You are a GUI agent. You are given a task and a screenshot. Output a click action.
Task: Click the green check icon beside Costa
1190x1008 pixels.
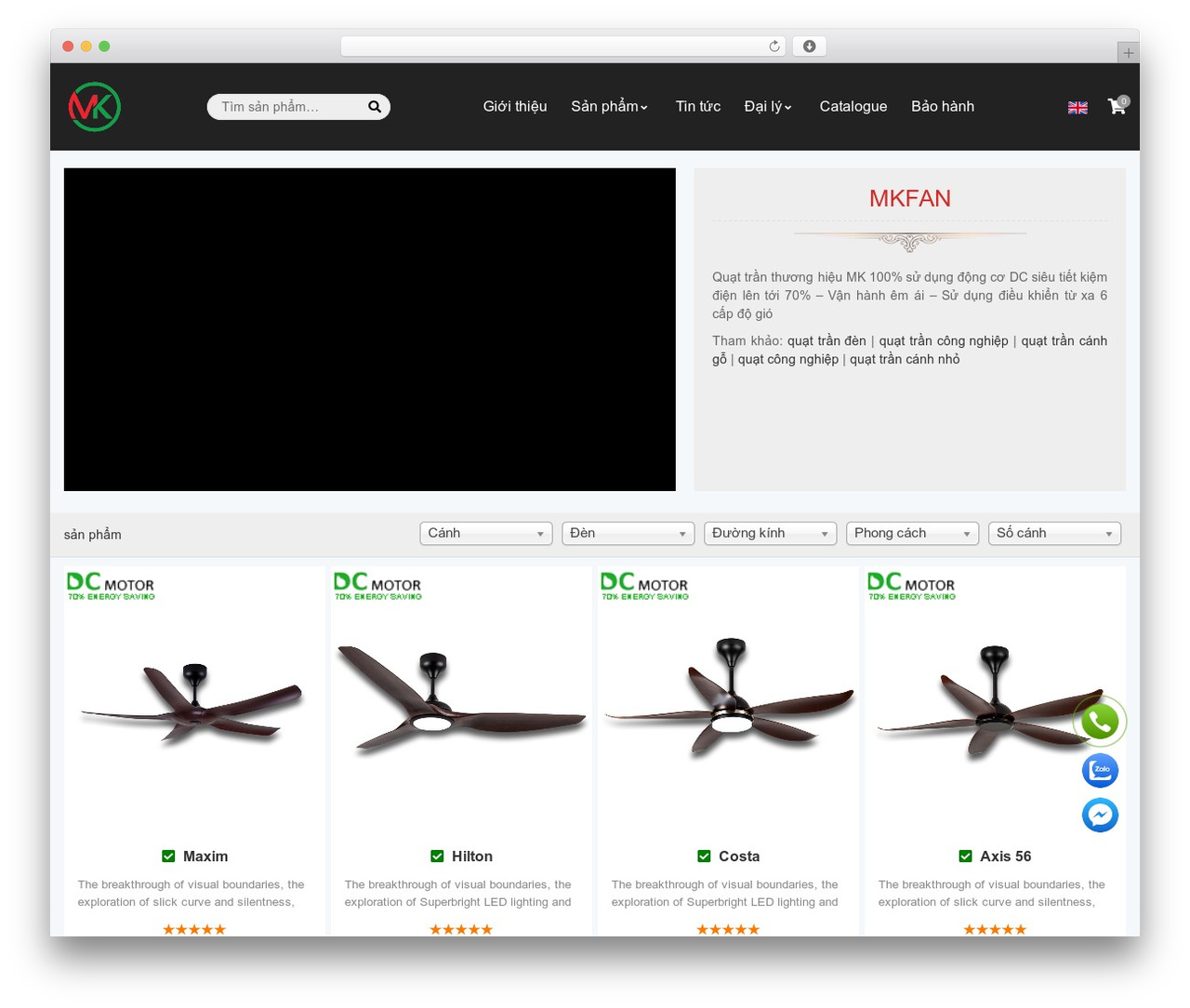[704, 856]
